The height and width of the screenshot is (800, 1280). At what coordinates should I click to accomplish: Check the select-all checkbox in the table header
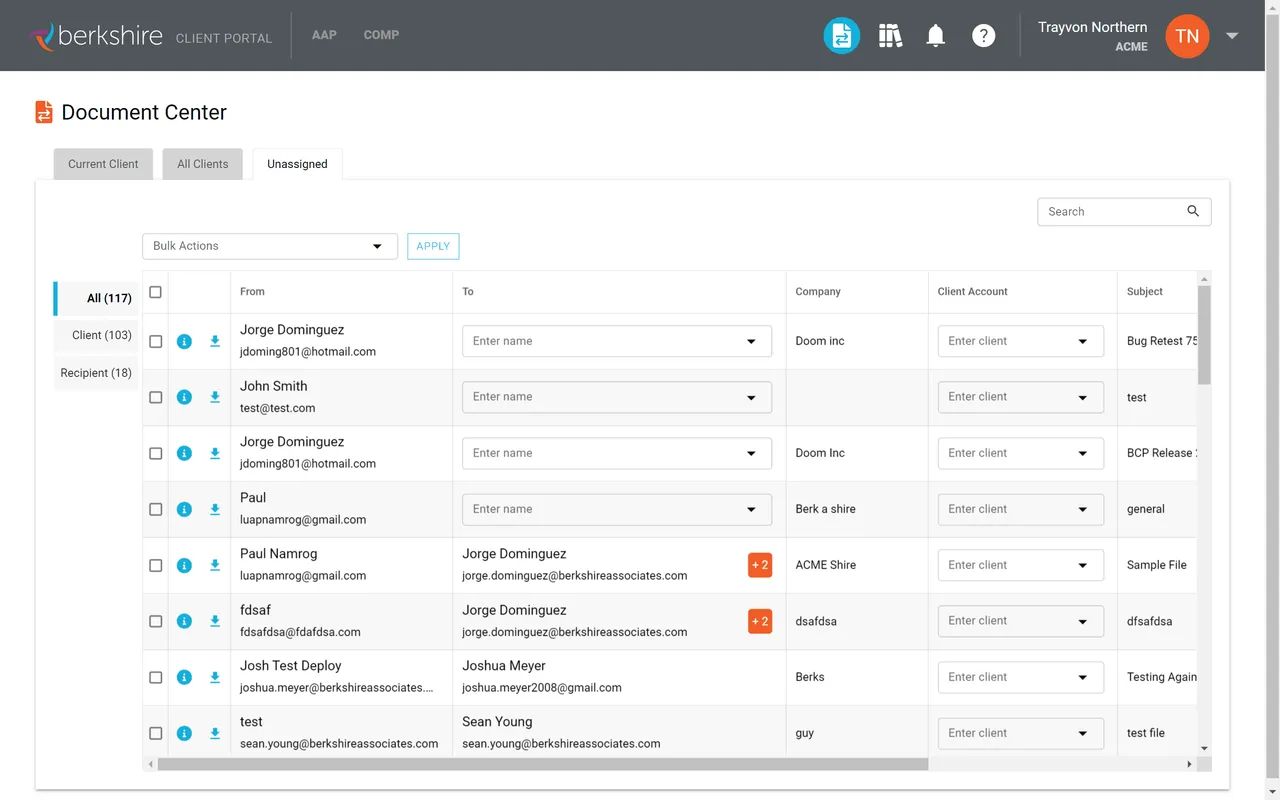coord(155,292)
